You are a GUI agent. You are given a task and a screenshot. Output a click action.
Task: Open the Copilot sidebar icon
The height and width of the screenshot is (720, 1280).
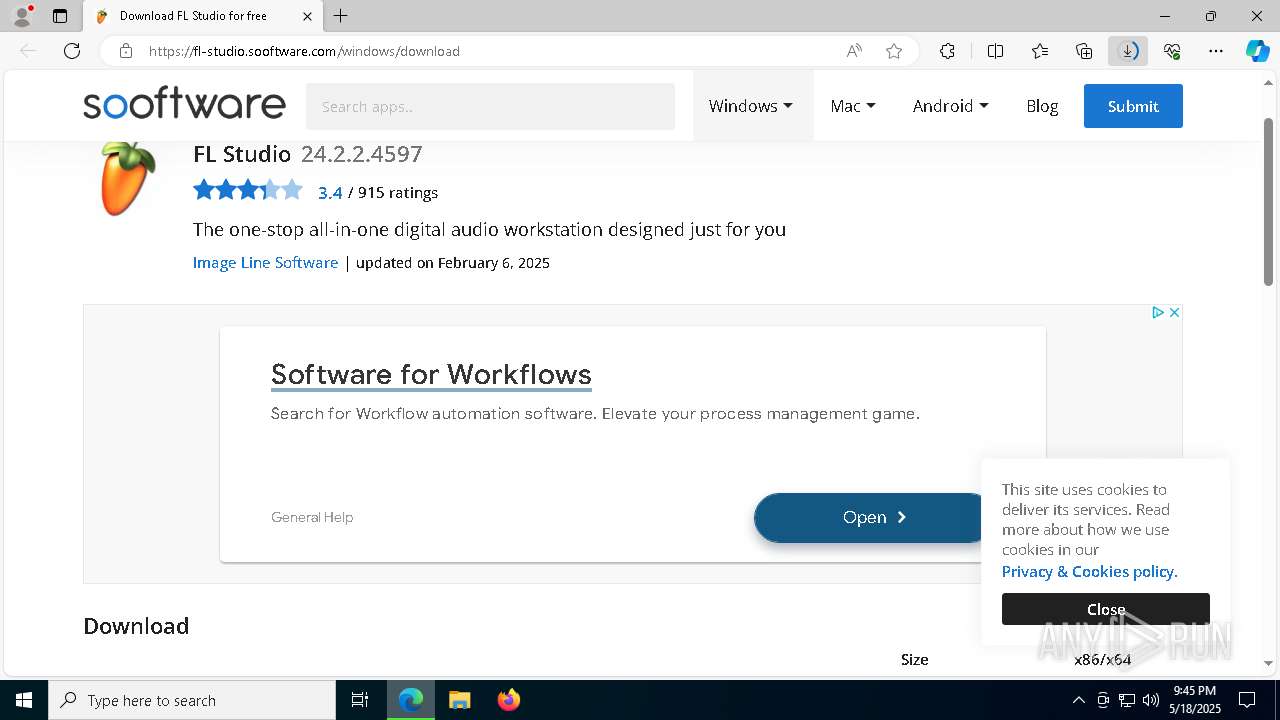click(1257, 51)
